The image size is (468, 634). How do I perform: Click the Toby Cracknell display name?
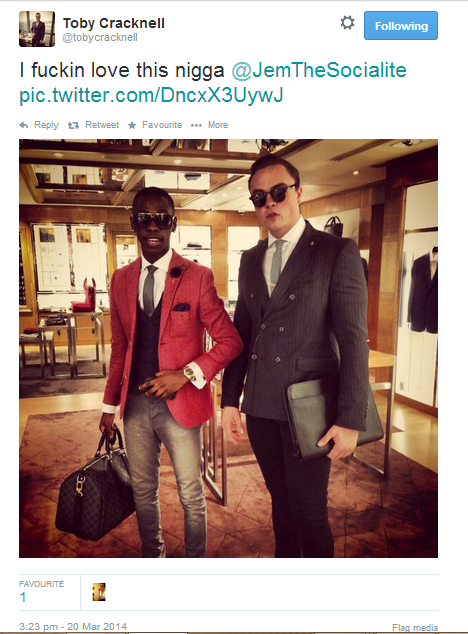[x=114, y=23]
